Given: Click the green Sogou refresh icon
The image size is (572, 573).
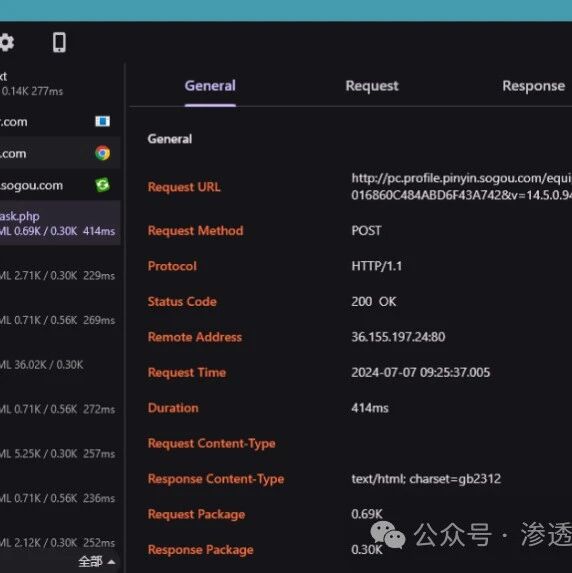Looking at the screenshot, I should pyautogui.click(x=102, y=185).
